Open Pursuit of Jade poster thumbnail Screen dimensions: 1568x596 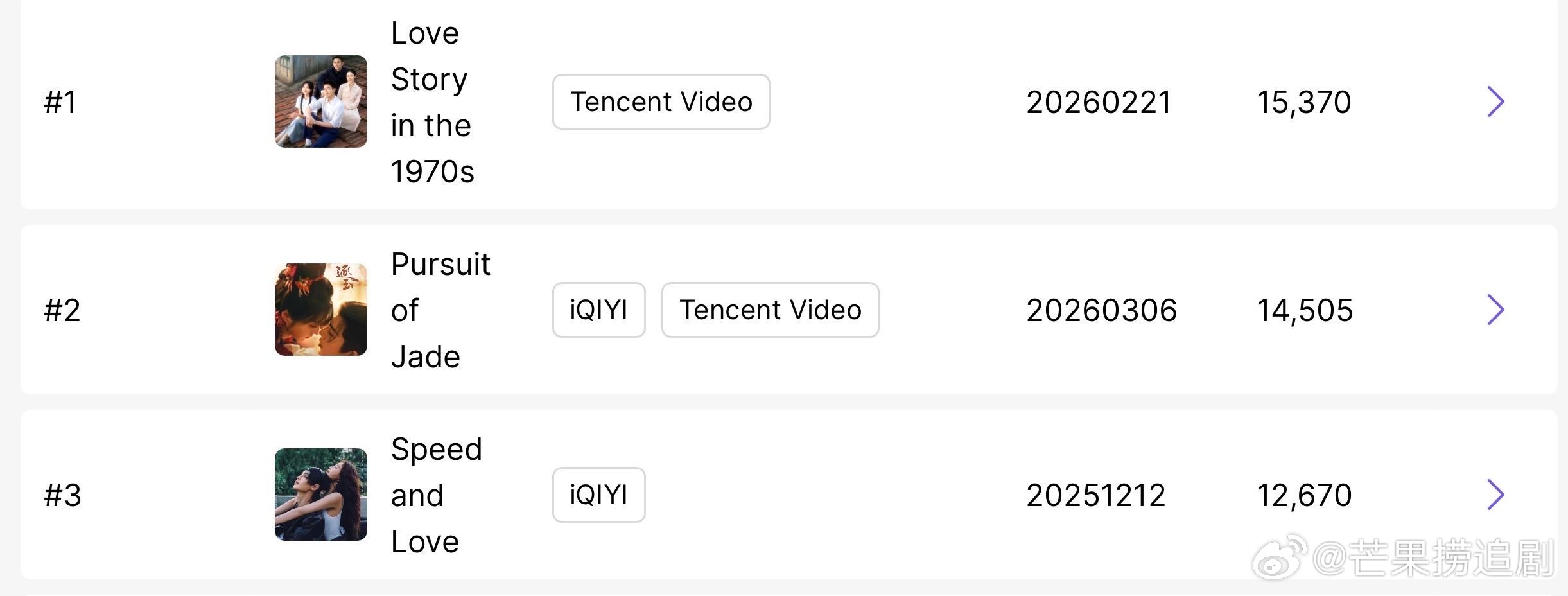tap(321, 310)
